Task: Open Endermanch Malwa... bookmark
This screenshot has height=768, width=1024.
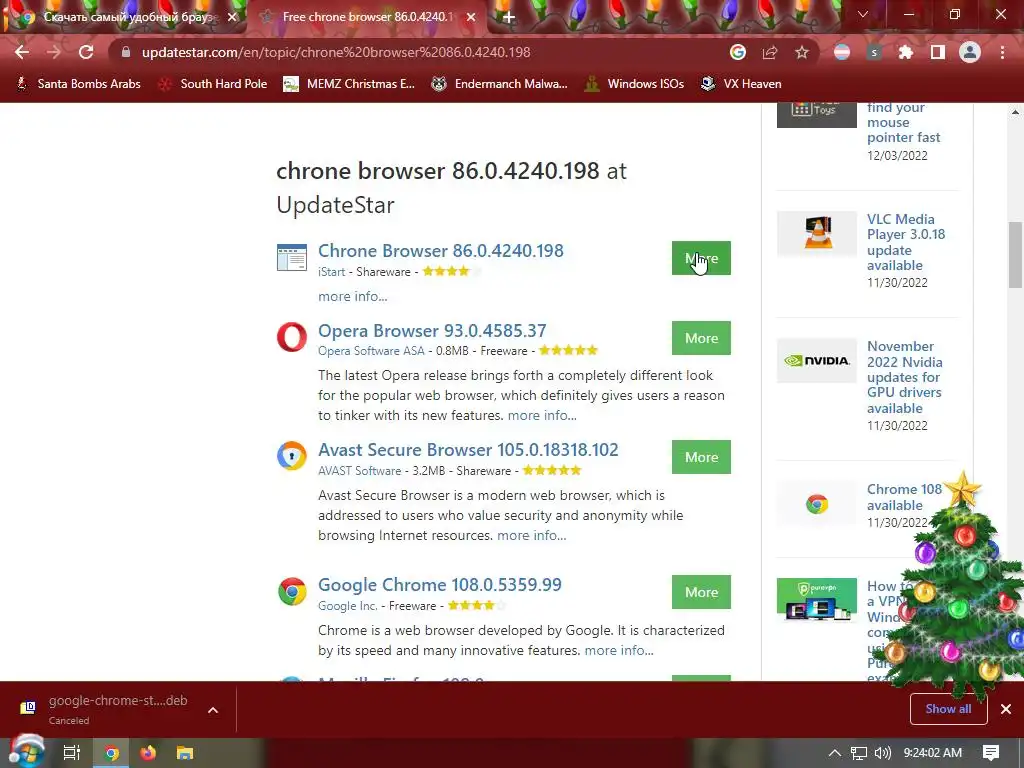Action: click(x=499, y=84)
